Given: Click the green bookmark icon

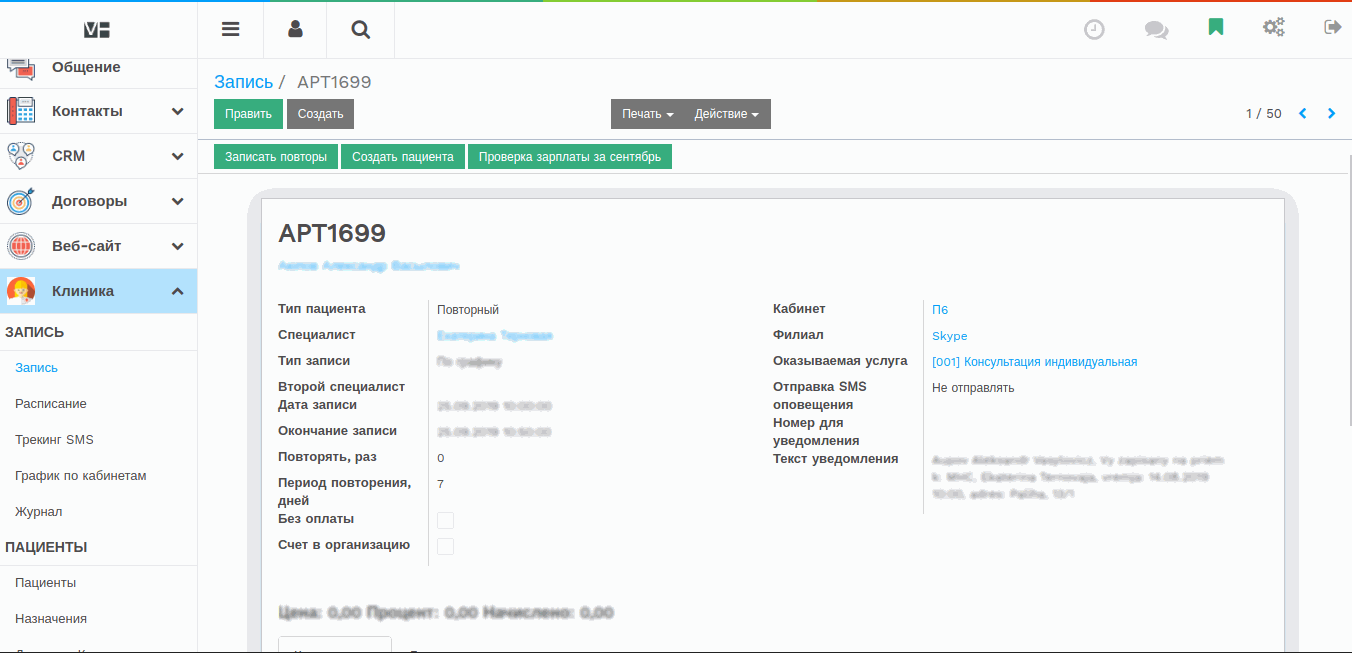Looking at the screenshot, I should coord(1215,27).
